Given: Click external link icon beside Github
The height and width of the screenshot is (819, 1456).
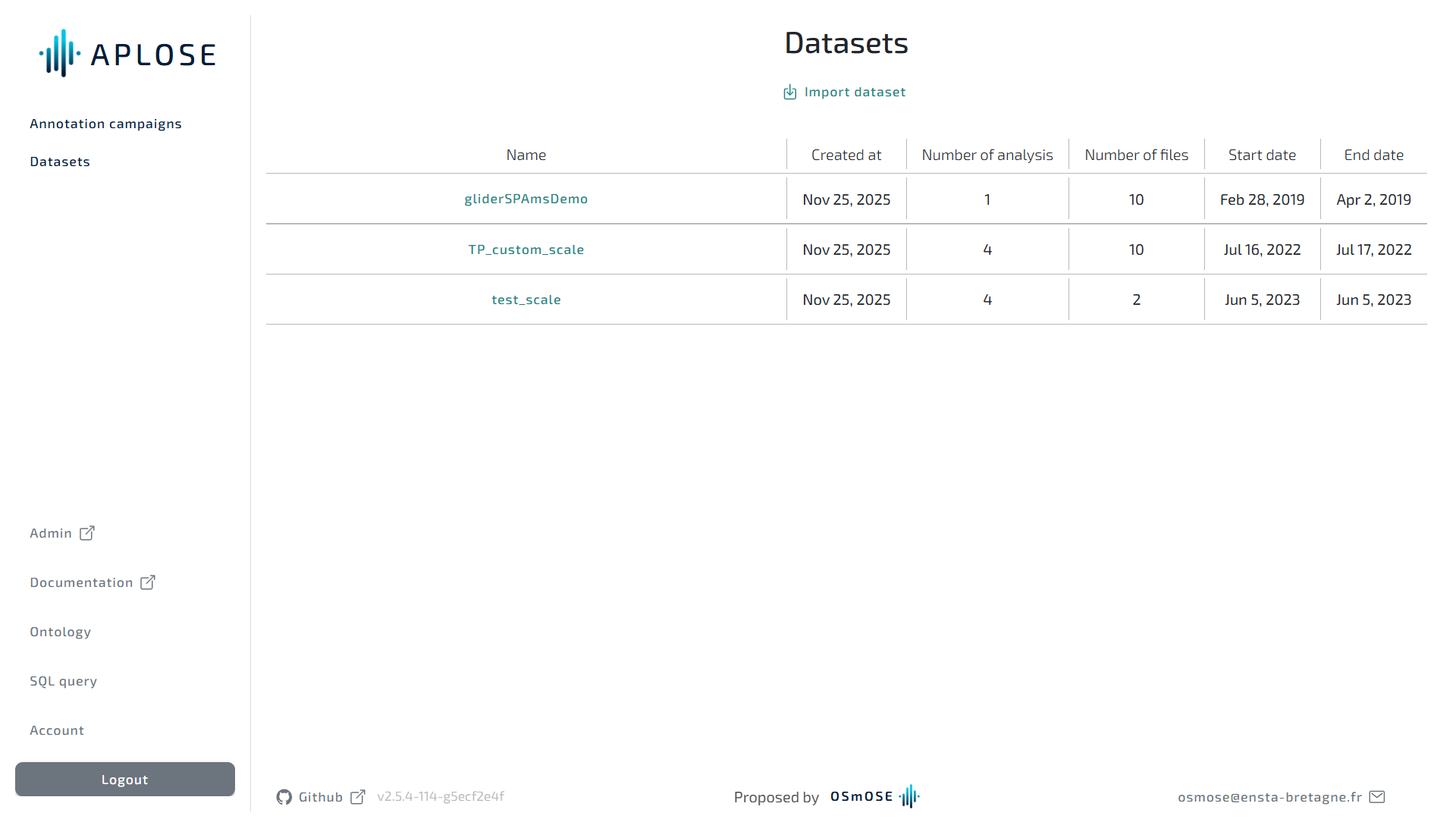Looking at the screenshot, I should 358,797.
